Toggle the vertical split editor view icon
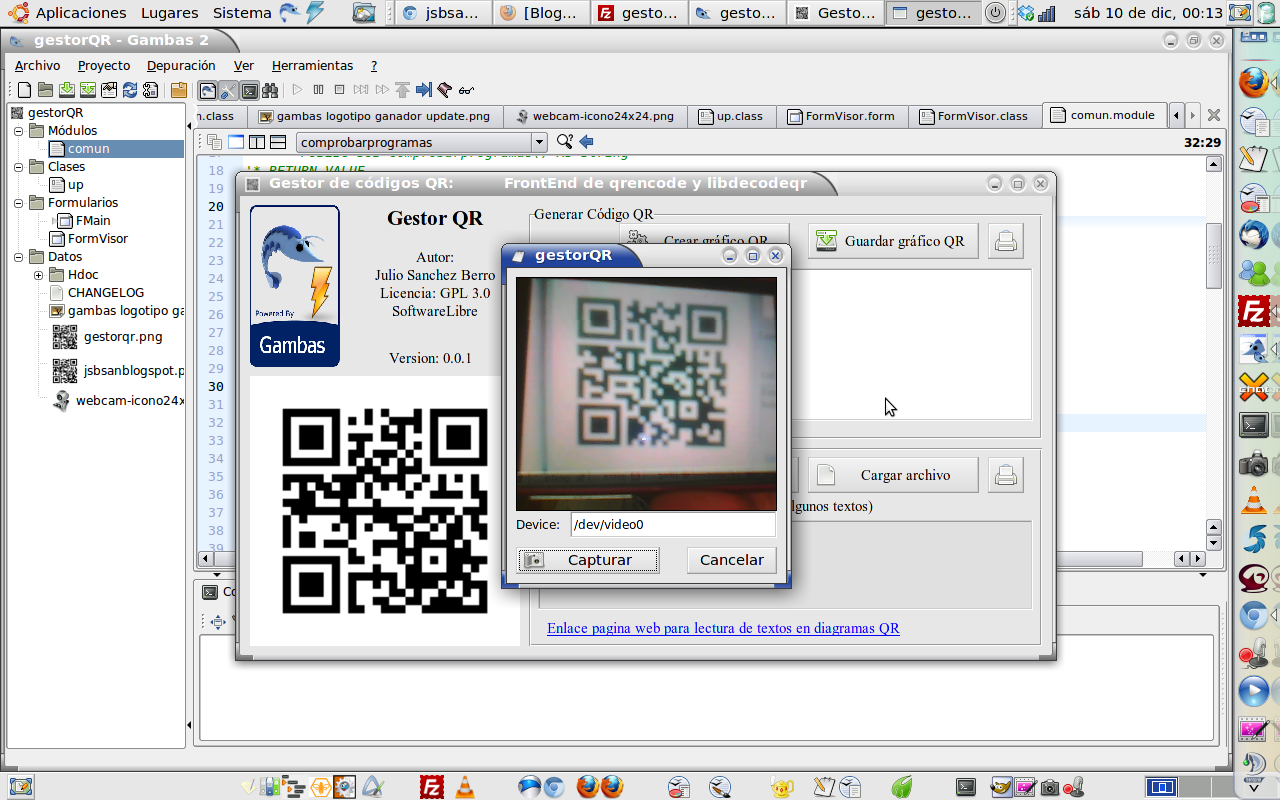 coord(257,142)
